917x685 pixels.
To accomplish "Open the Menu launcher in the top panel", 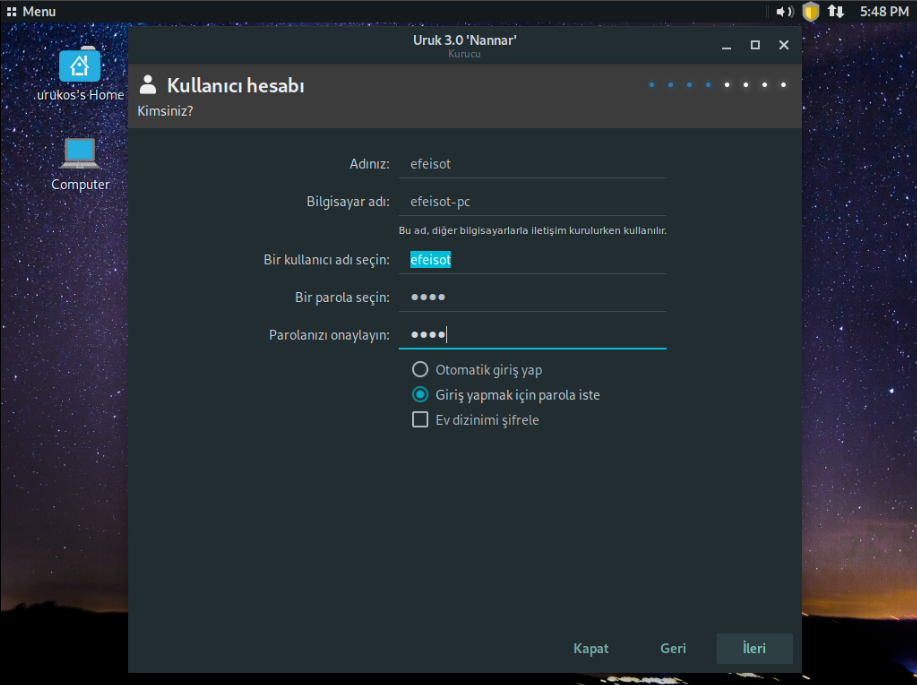I will click(x=31, y=11).
